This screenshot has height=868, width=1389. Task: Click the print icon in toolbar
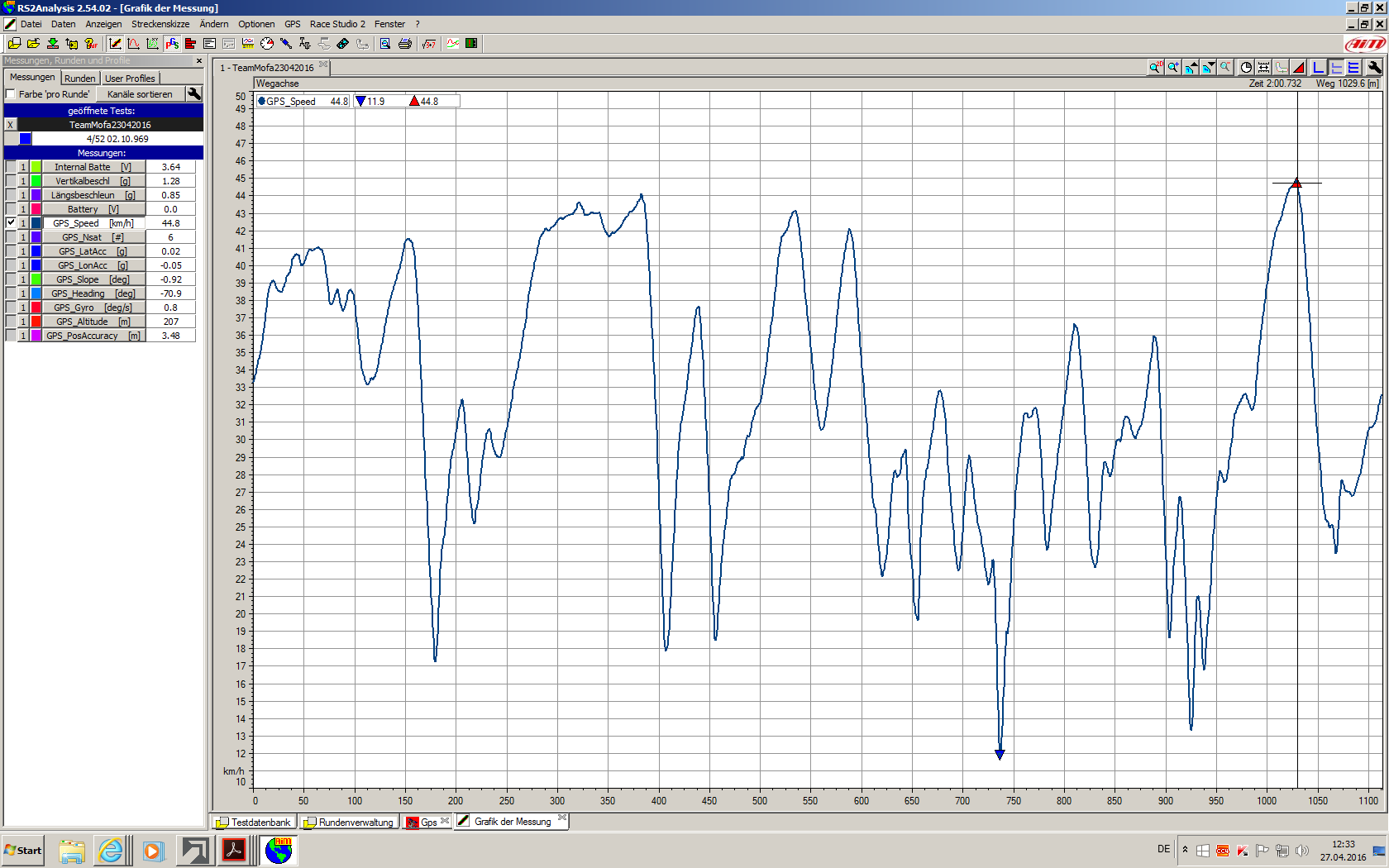(x=405, y=44)
